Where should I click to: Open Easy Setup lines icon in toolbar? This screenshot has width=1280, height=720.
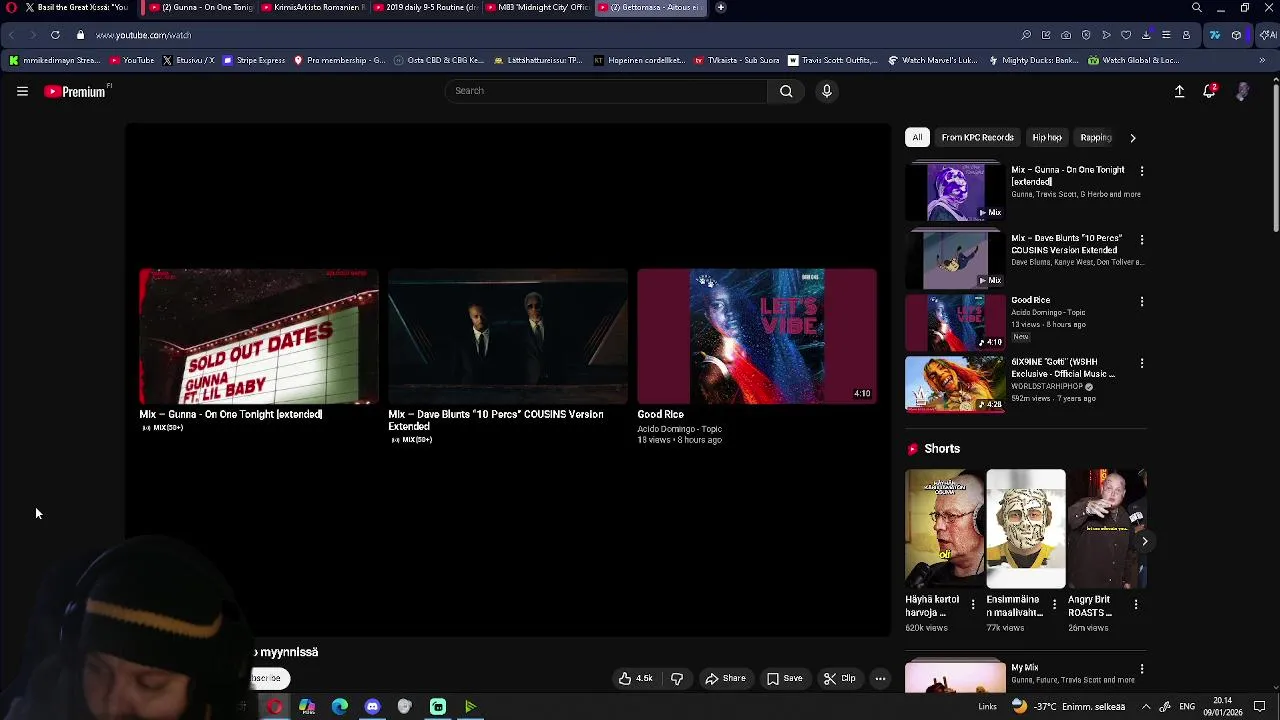[x=1166, y=35]
